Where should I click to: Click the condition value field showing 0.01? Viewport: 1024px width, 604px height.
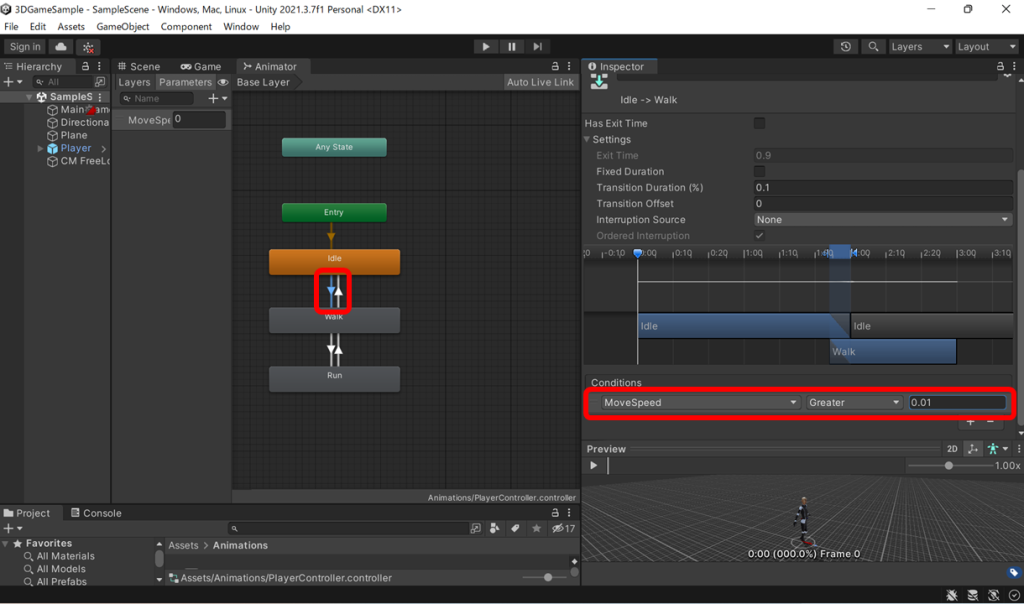[956, 402]
